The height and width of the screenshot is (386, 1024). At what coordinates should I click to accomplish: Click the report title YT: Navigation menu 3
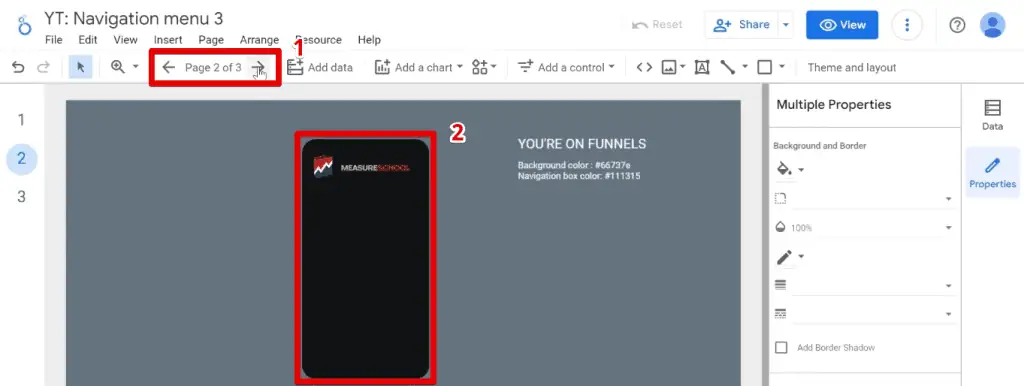point(134,18)
